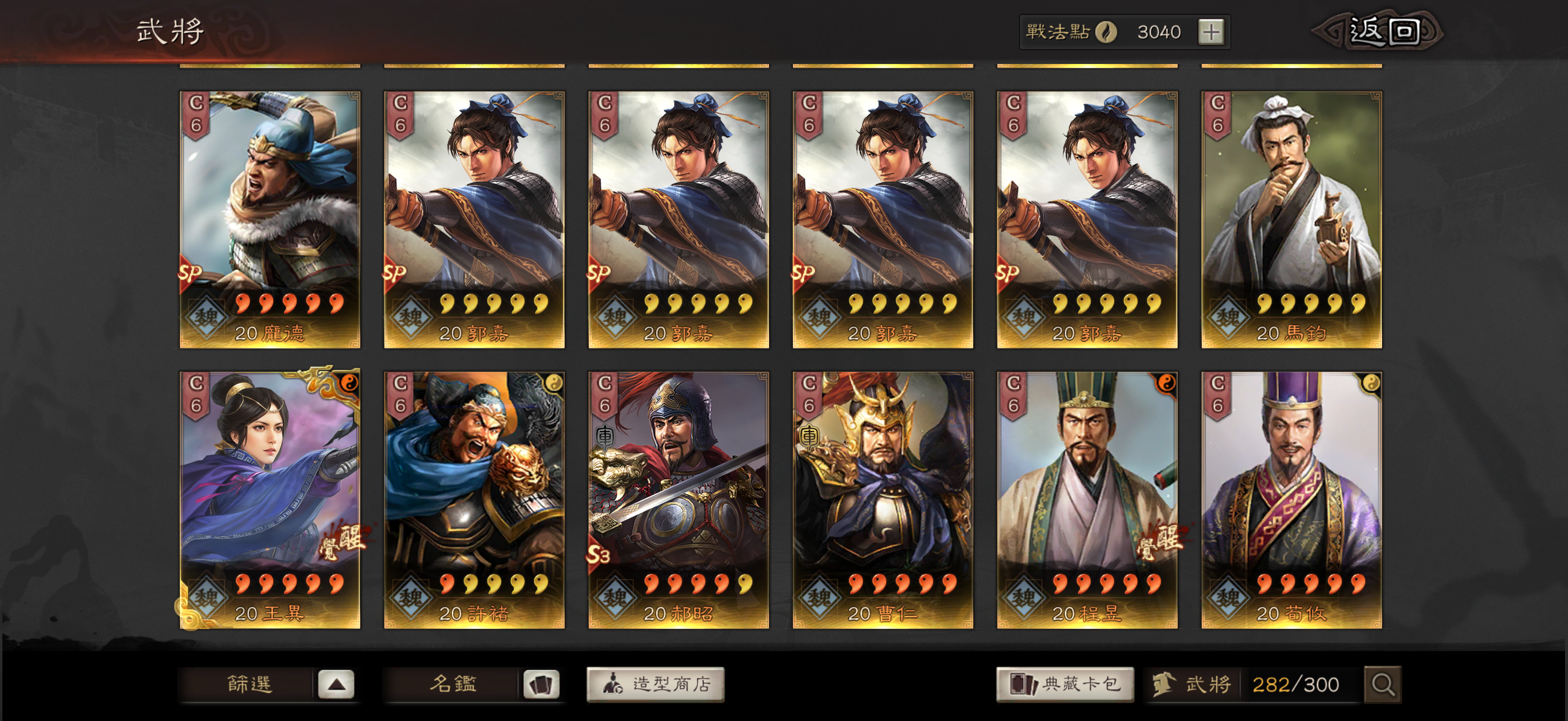Open the magnifier search icon
Screen dimensions: 1568x721
click(1383, 685)
